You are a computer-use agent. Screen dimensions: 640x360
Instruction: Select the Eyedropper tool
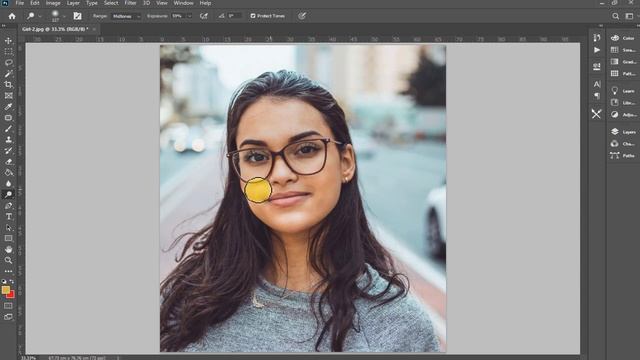click(8, 107)
